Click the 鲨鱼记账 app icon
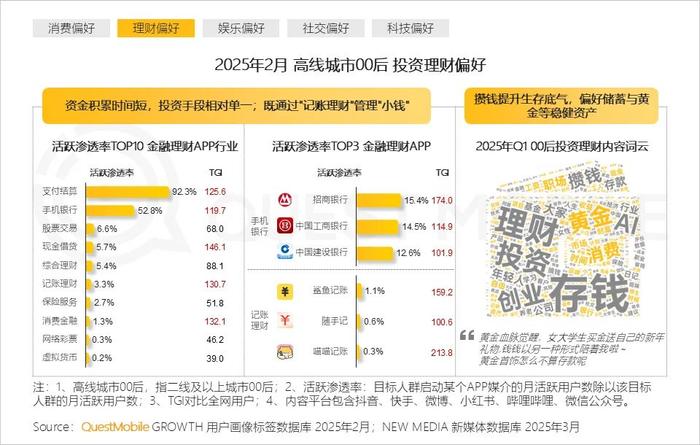Viewport: 700px width, 445px height. (285, 291)
